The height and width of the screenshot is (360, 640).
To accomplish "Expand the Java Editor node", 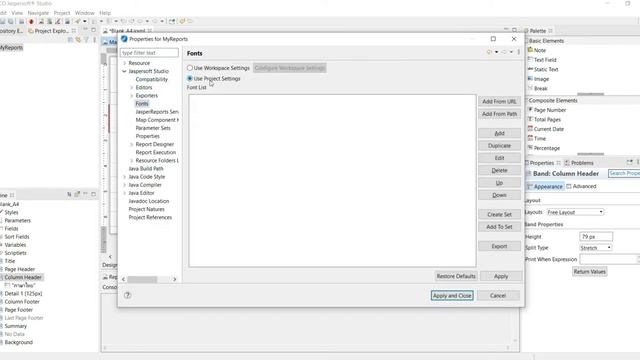I will [x=124, y=193].
